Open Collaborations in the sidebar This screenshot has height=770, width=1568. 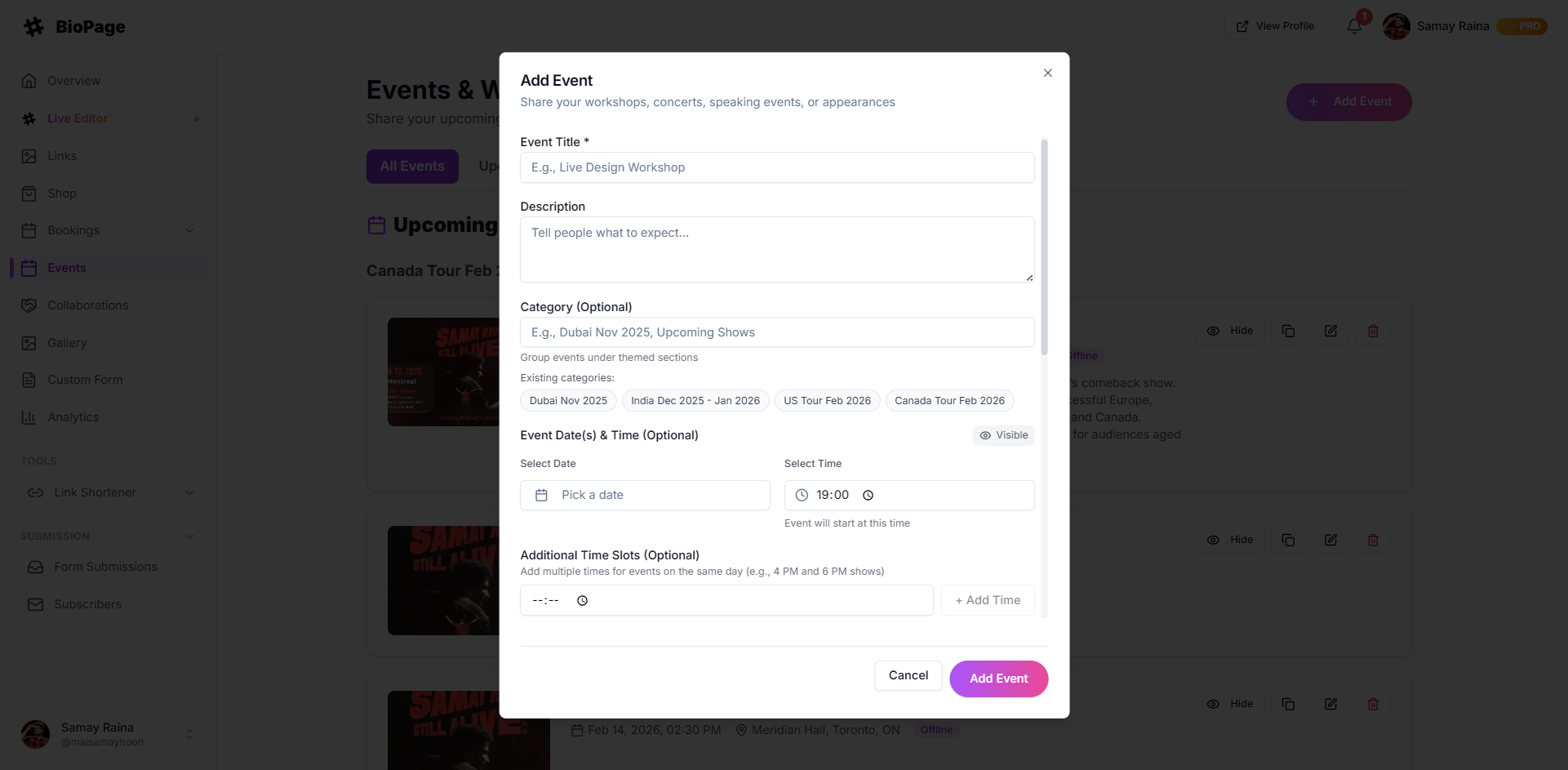[x=87, y=305]
